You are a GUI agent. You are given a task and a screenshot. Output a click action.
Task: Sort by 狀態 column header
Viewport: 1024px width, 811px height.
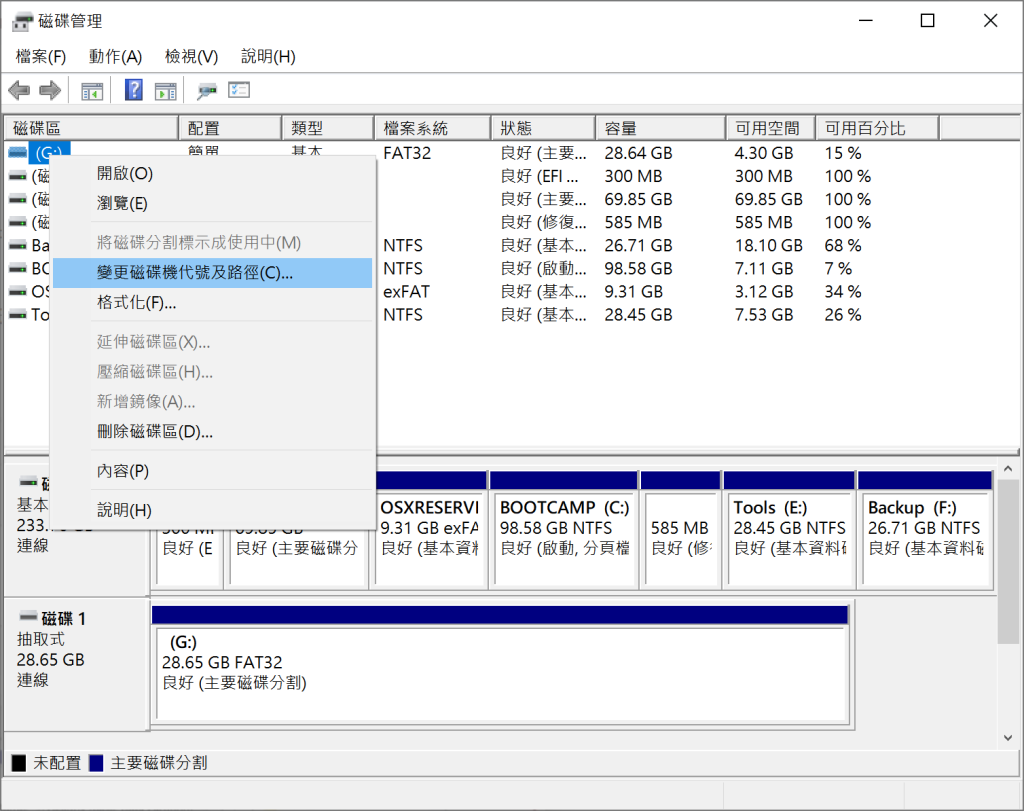coord(543,128)
